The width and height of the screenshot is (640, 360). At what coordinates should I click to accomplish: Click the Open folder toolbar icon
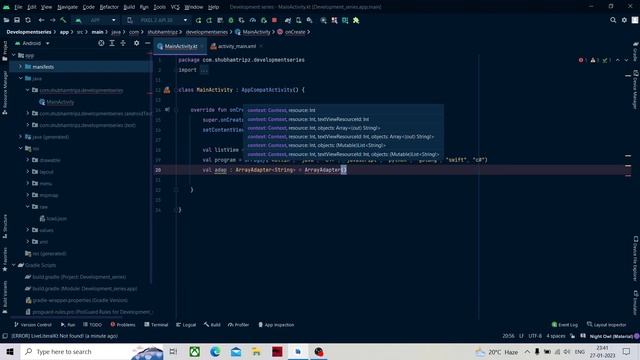click(6, 20)
